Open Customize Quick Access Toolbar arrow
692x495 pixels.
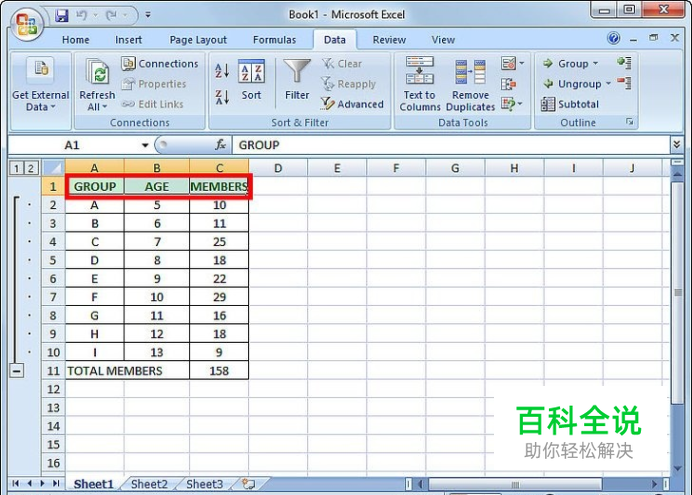[x=148, y=15]
